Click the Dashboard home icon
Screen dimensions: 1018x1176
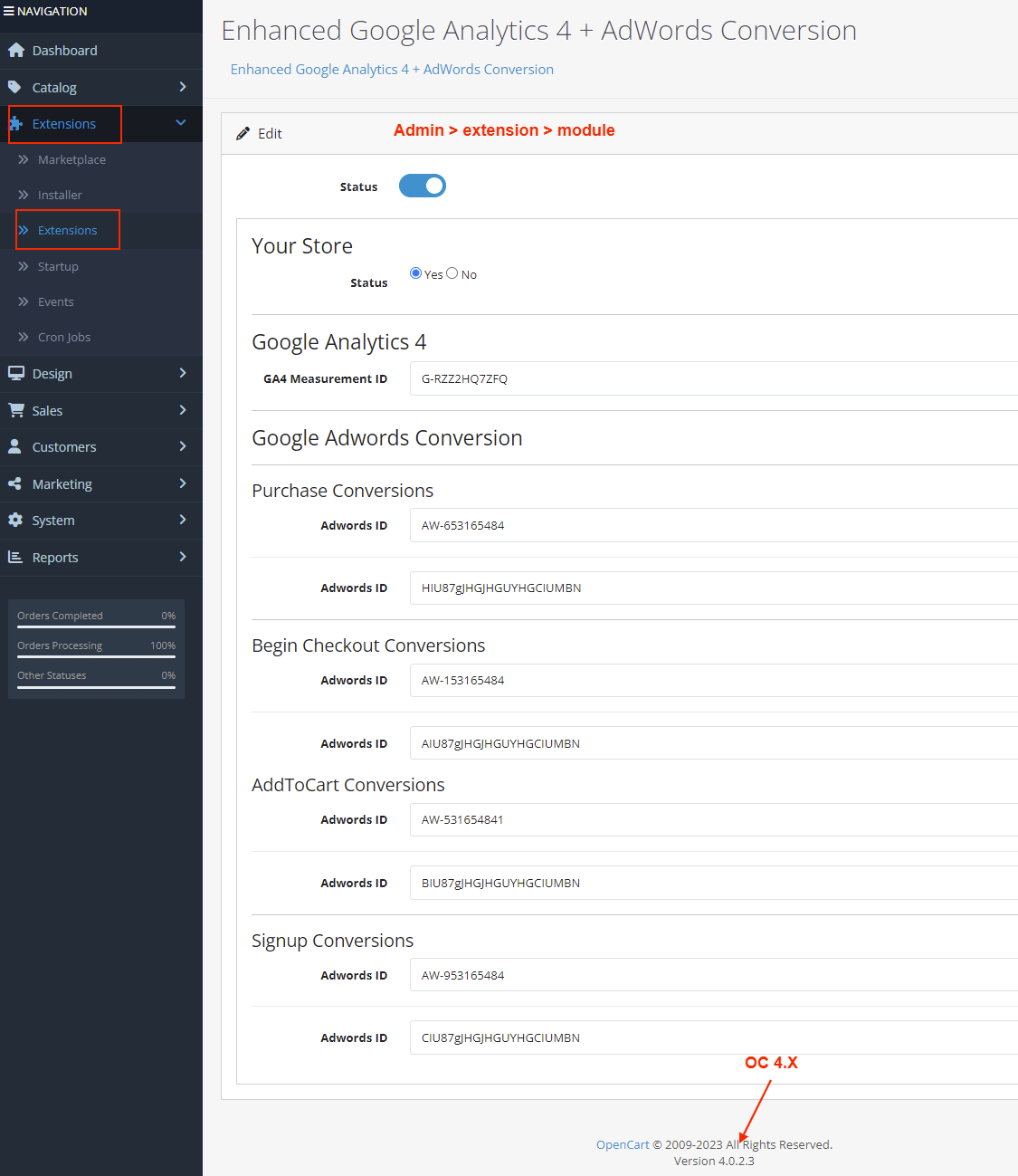tap(16, 51)
